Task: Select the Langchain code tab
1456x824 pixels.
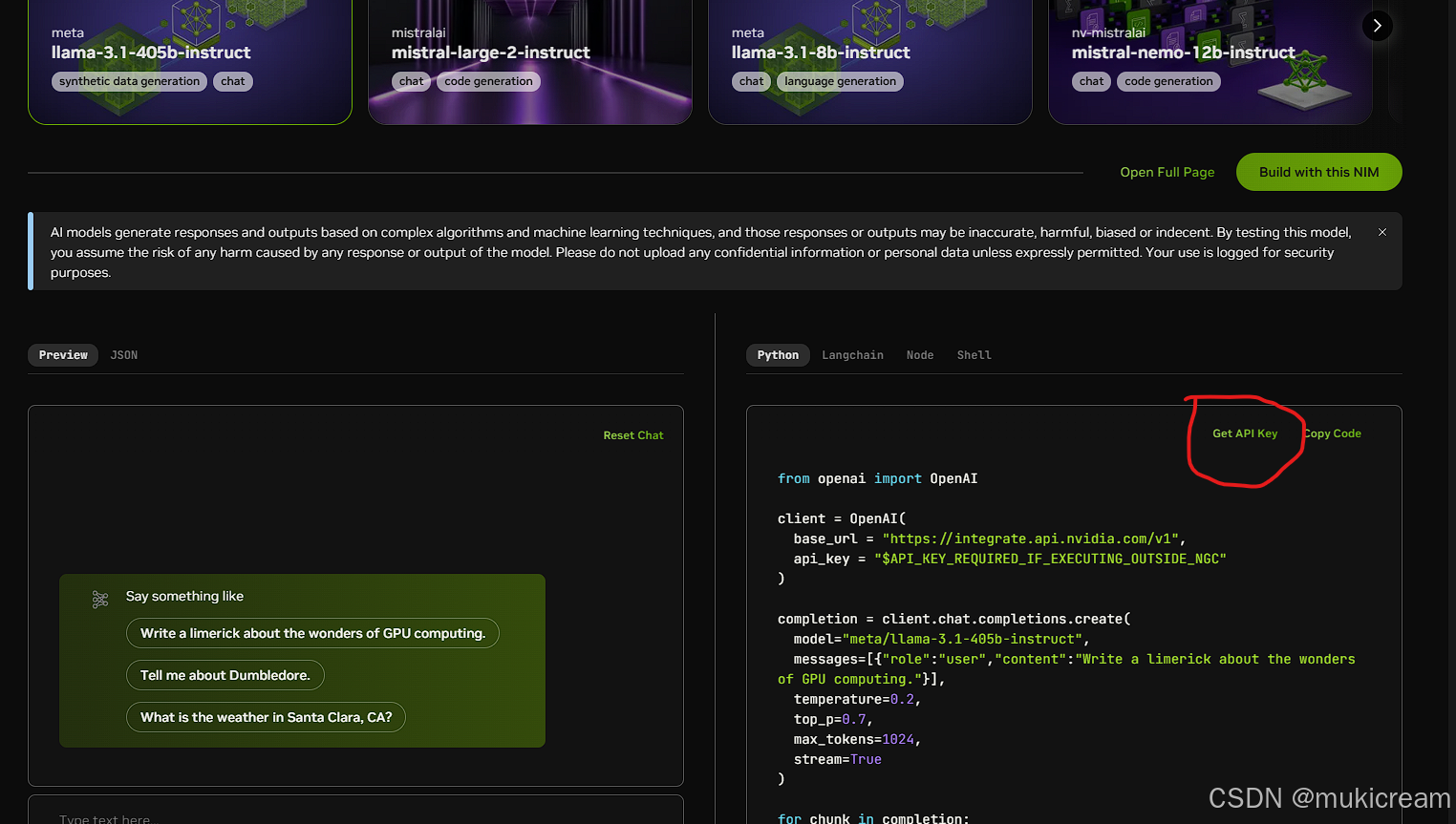Action: click(x=853, y=355)
